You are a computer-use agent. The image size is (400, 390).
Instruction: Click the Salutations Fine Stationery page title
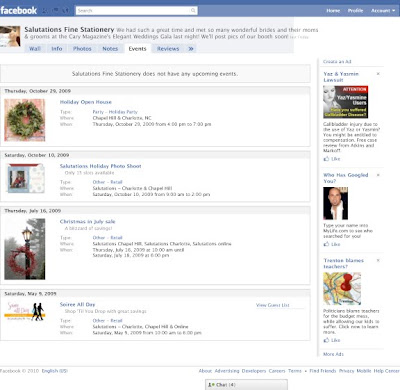(x=69, y=30)
